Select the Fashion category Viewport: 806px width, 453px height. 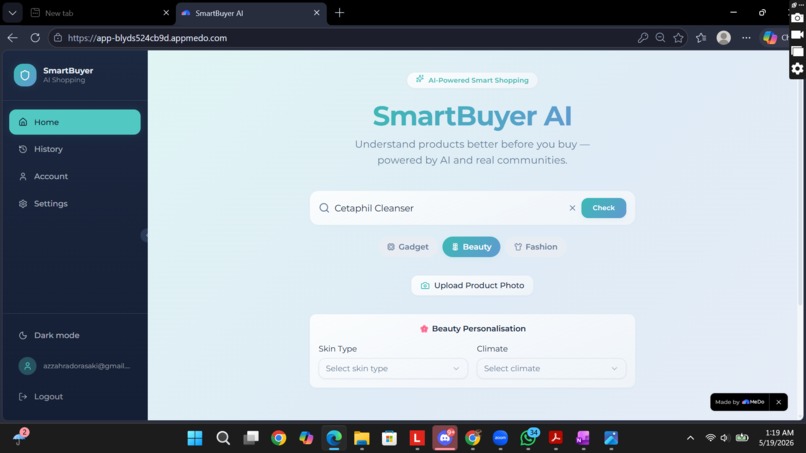[536, 247]
